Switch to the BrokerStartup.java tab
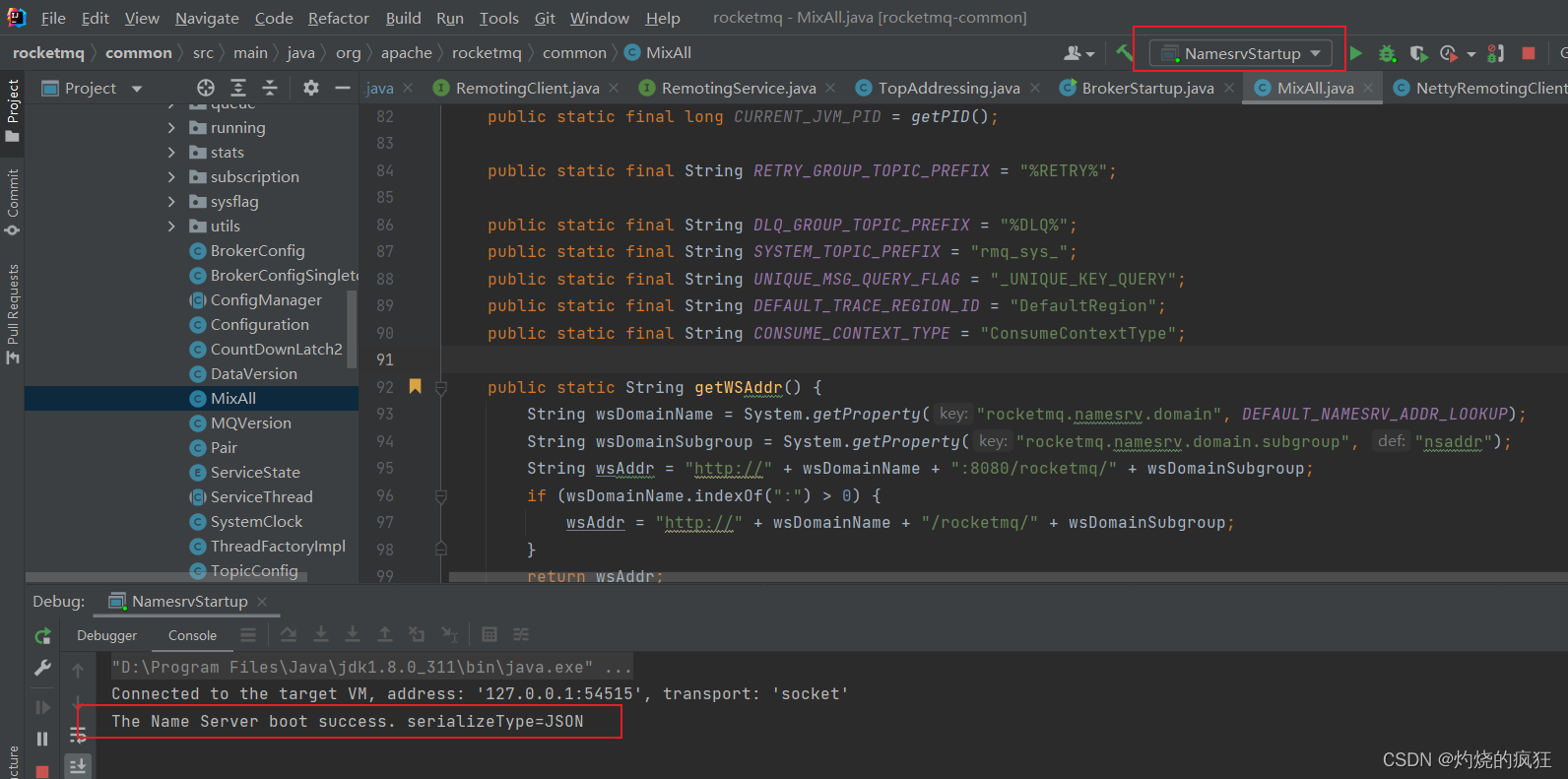 [x=1147, y=88]
